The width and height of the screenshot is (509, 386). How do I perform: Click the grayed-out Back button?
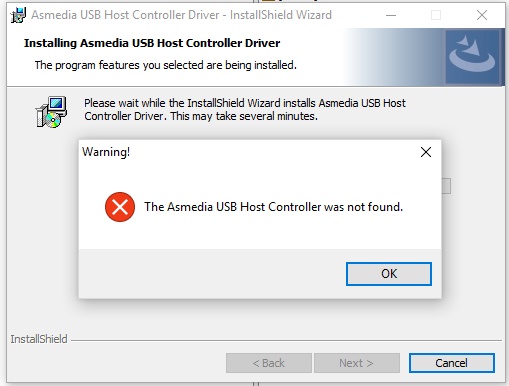click(269, 363)
